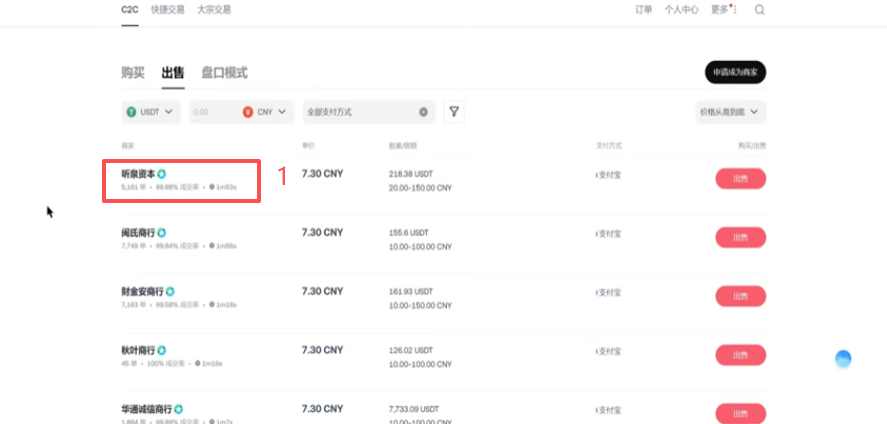Switch to the 购买 tab
The width and height of the screenshot is (887, 424).
tap(133, 73)
